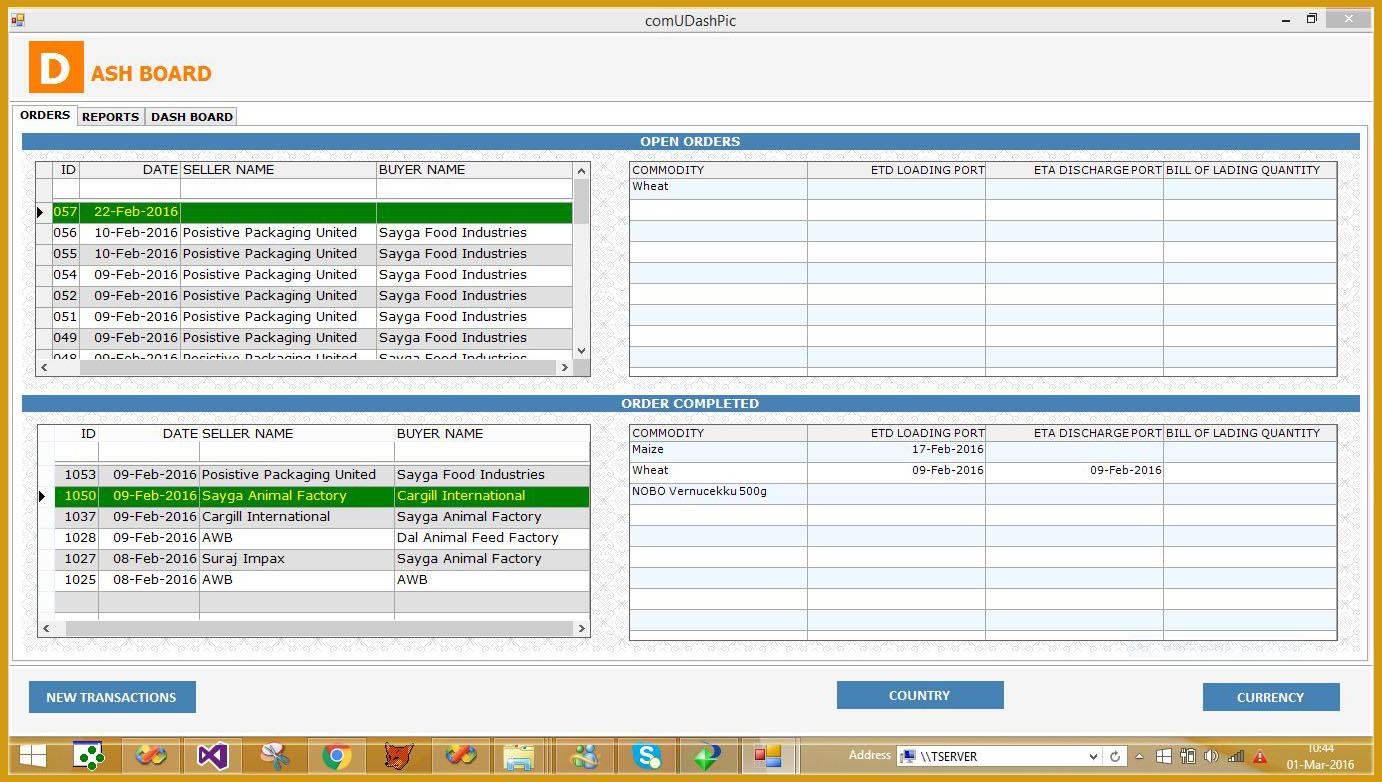Viewport: 1382px width, 782px height.
Task: Click the red warning triangle in the tray
Action: click(1258, 758)
